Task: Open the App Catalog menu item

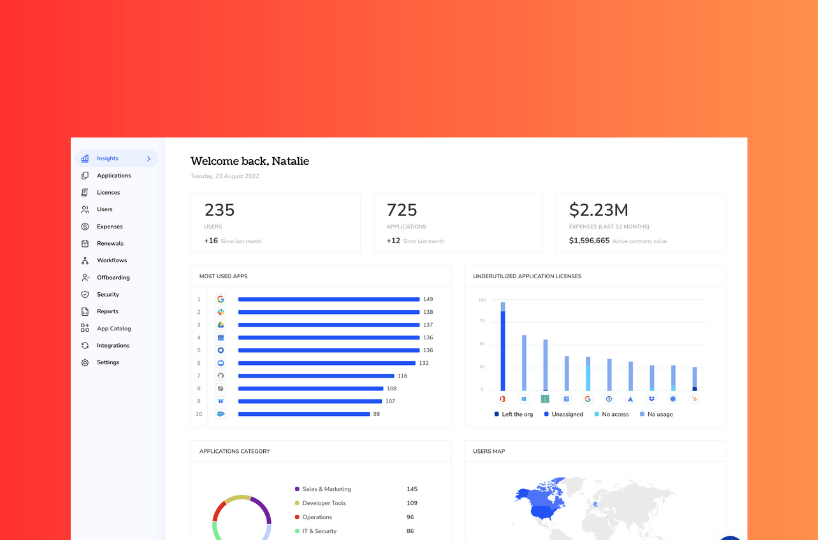Action: tap(113, 329)
